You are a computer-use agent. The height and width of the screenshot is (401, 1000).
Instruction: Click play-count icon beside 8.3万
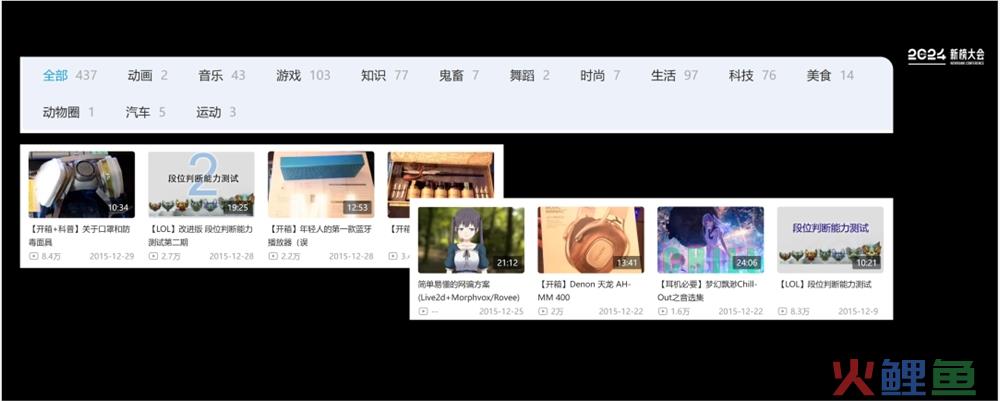[x=783, y=312]
